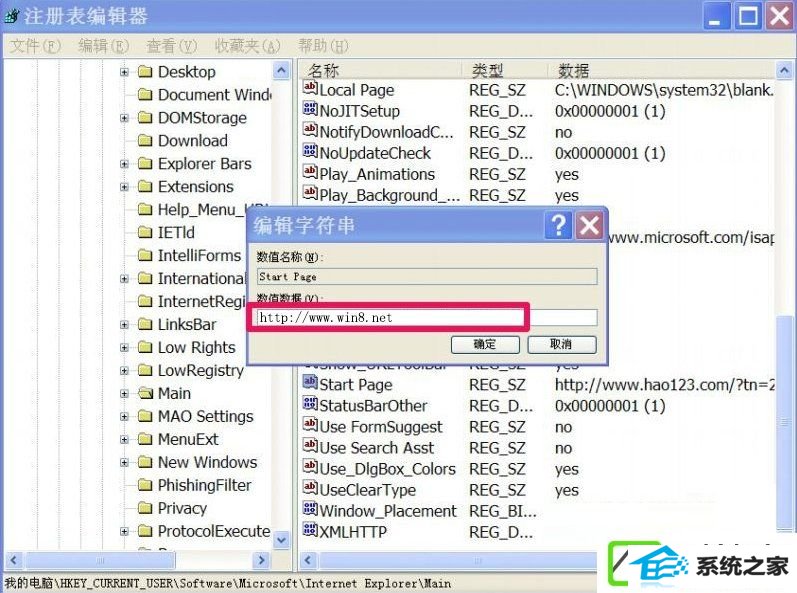Select the Use Search Asst value
The width and height of the screenshot is (797, 593).
pos(377,448)
